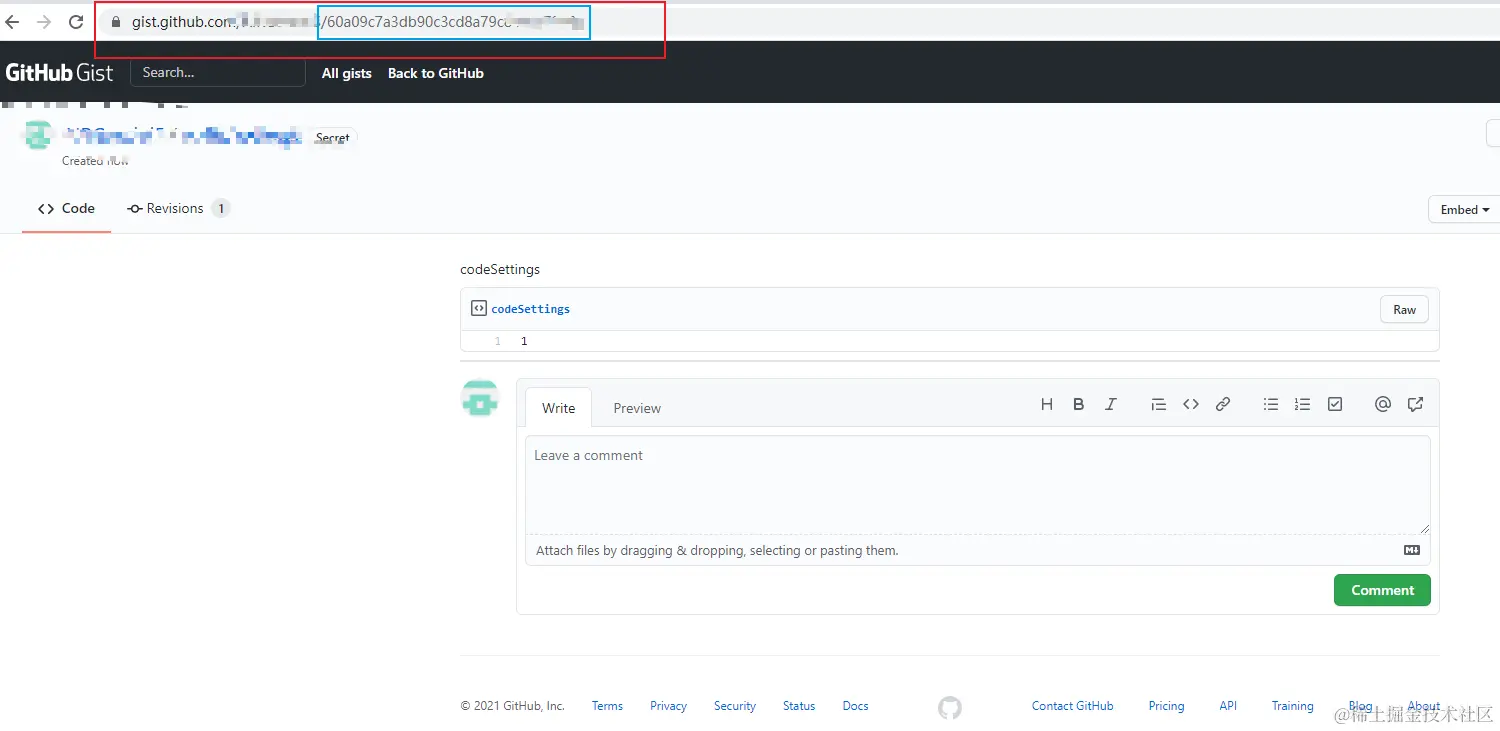Open Contact GitHub footer link
Image resolution: width=1500 pixels, height=731 pixels.
[1072, 706]
